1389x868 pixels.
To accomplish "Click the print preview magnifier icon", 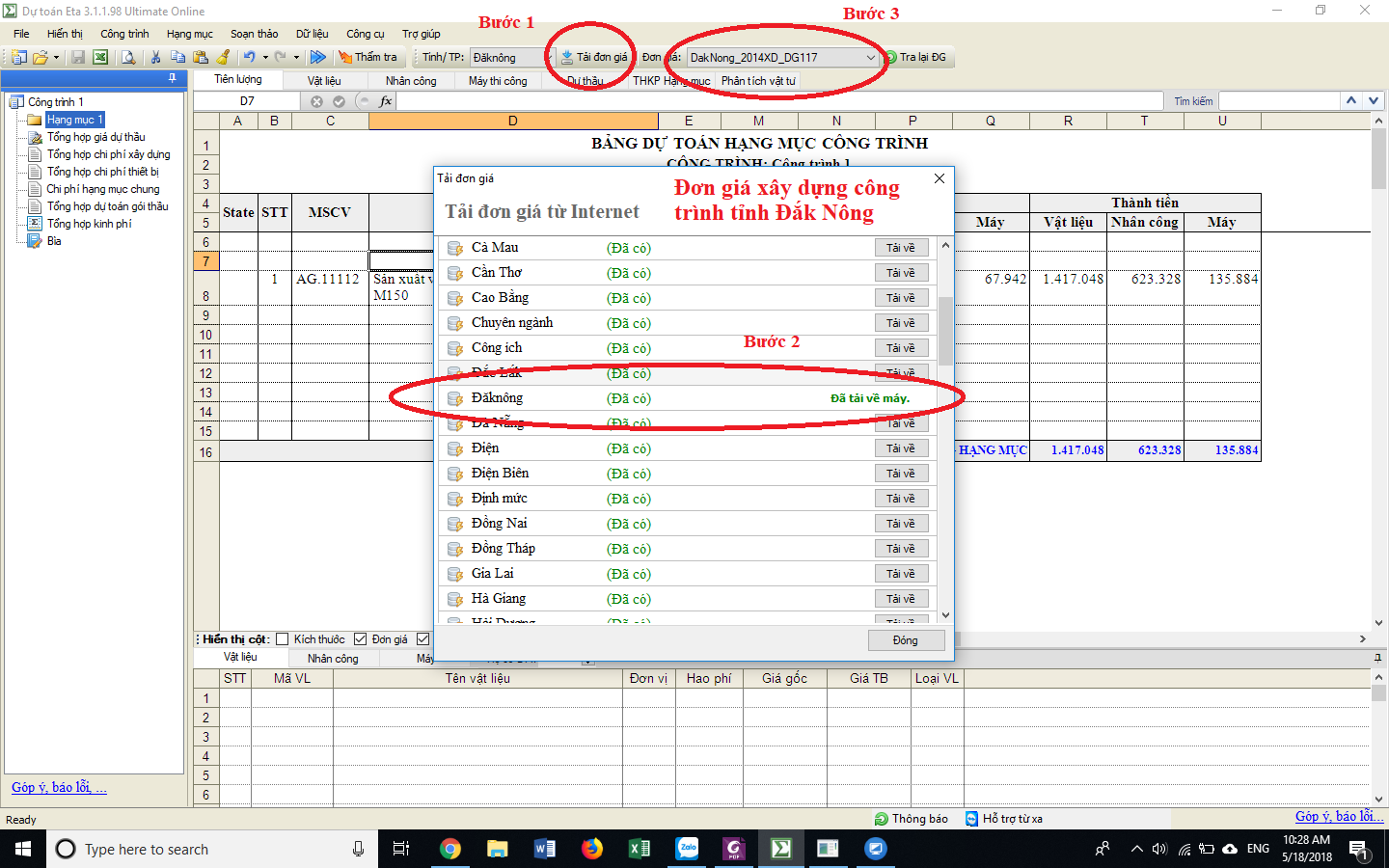I will click(x=127, y=58).
